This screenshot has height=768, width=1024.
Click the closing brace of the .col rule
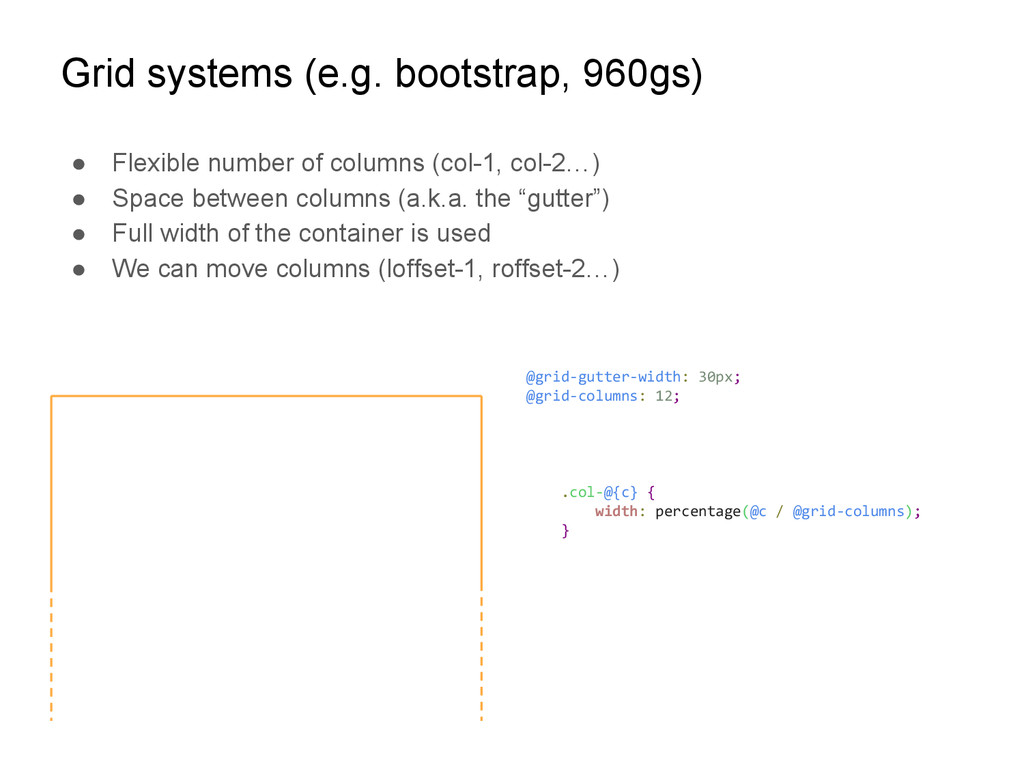[x=566, y=531]
